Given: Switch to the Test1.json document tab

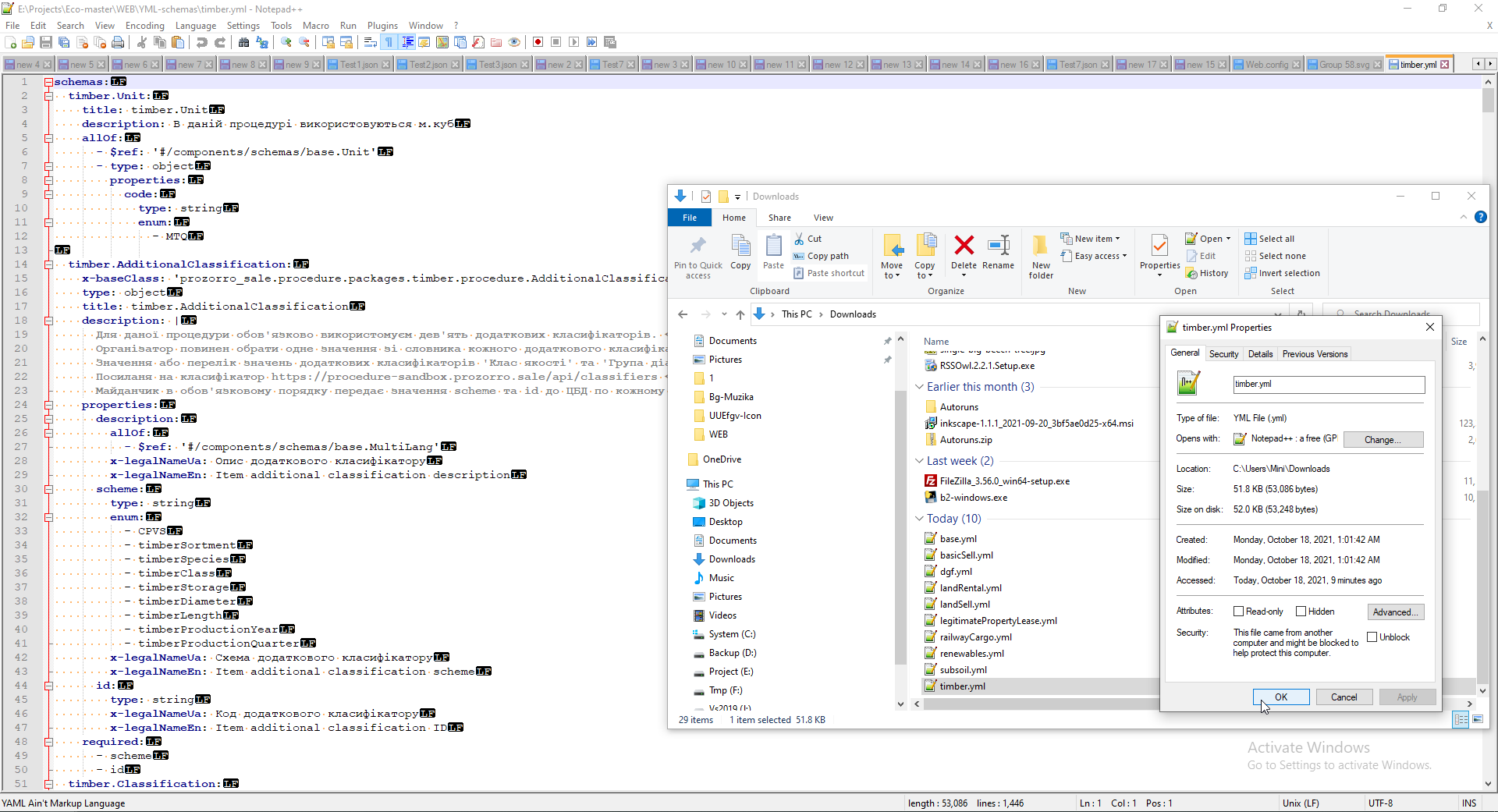Looking at the screenshot, I should point(359,65).
